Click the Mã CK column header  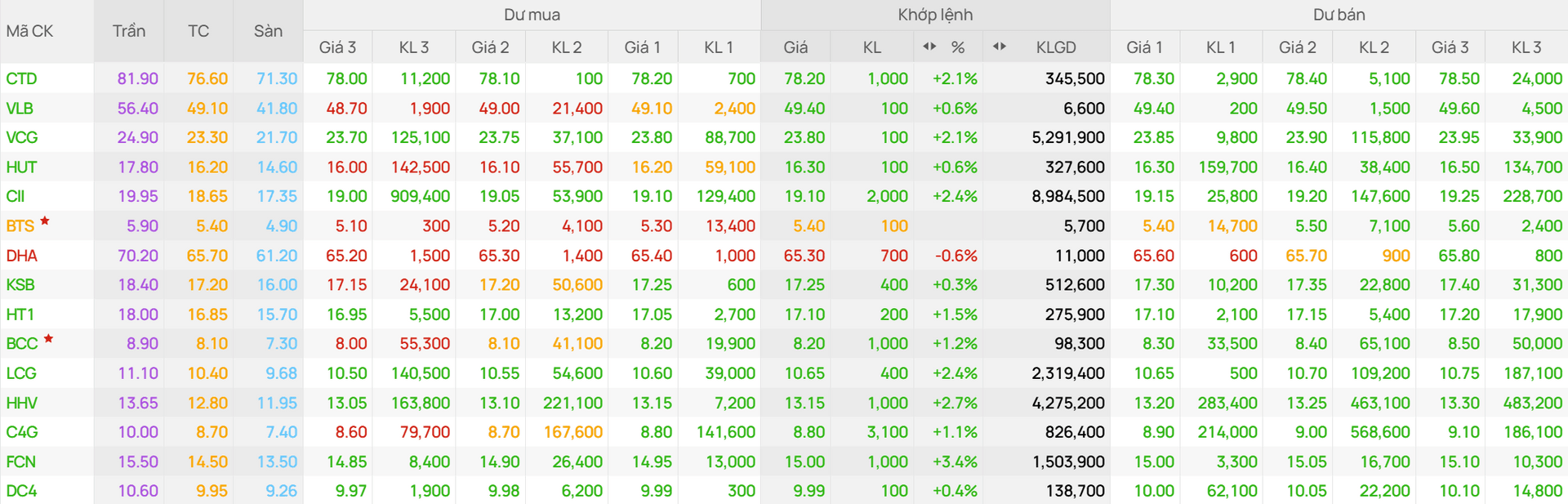click(x=29, y=31)
